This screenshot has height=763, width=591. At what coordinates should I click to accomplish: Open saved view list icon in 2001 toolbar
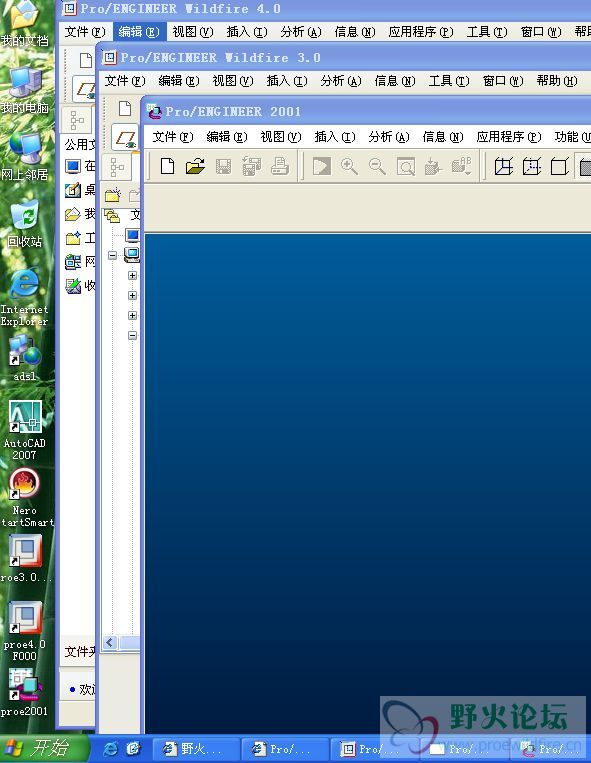click(x=462, y=166)
